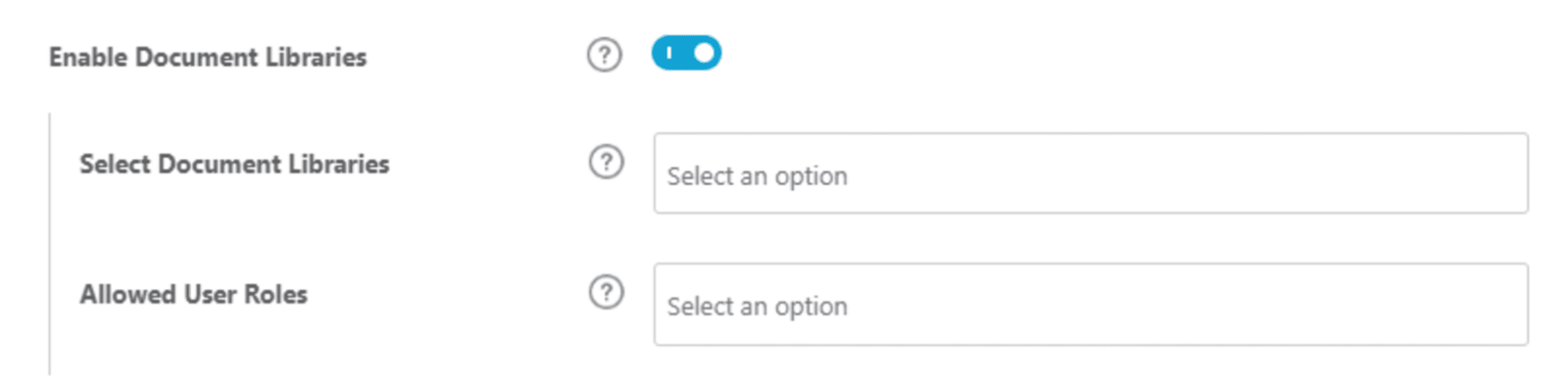Click the on-indicator mark inside the blue toggle
The width and height of the screenshot is (1568, 382).
(669, 53)
